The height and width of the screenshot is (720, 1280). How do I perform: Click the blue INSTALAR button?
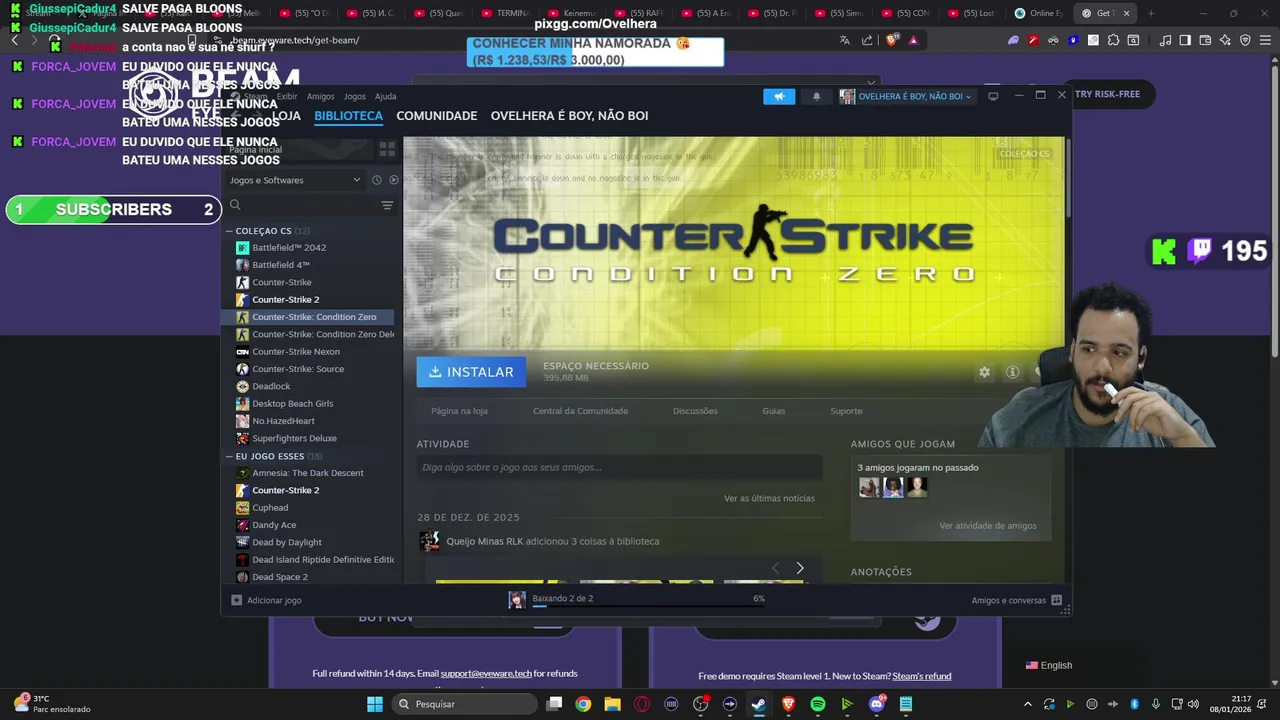[x=471, y=372]
